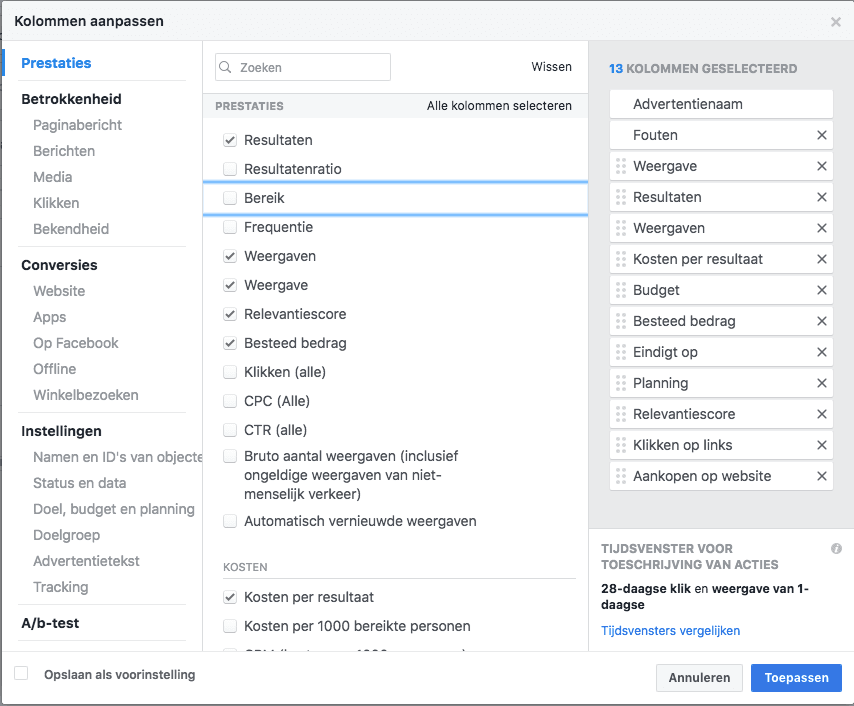Enable the "Frequentie" checkbox
Screen dimensions: 854x706
[x=230, y=228]
